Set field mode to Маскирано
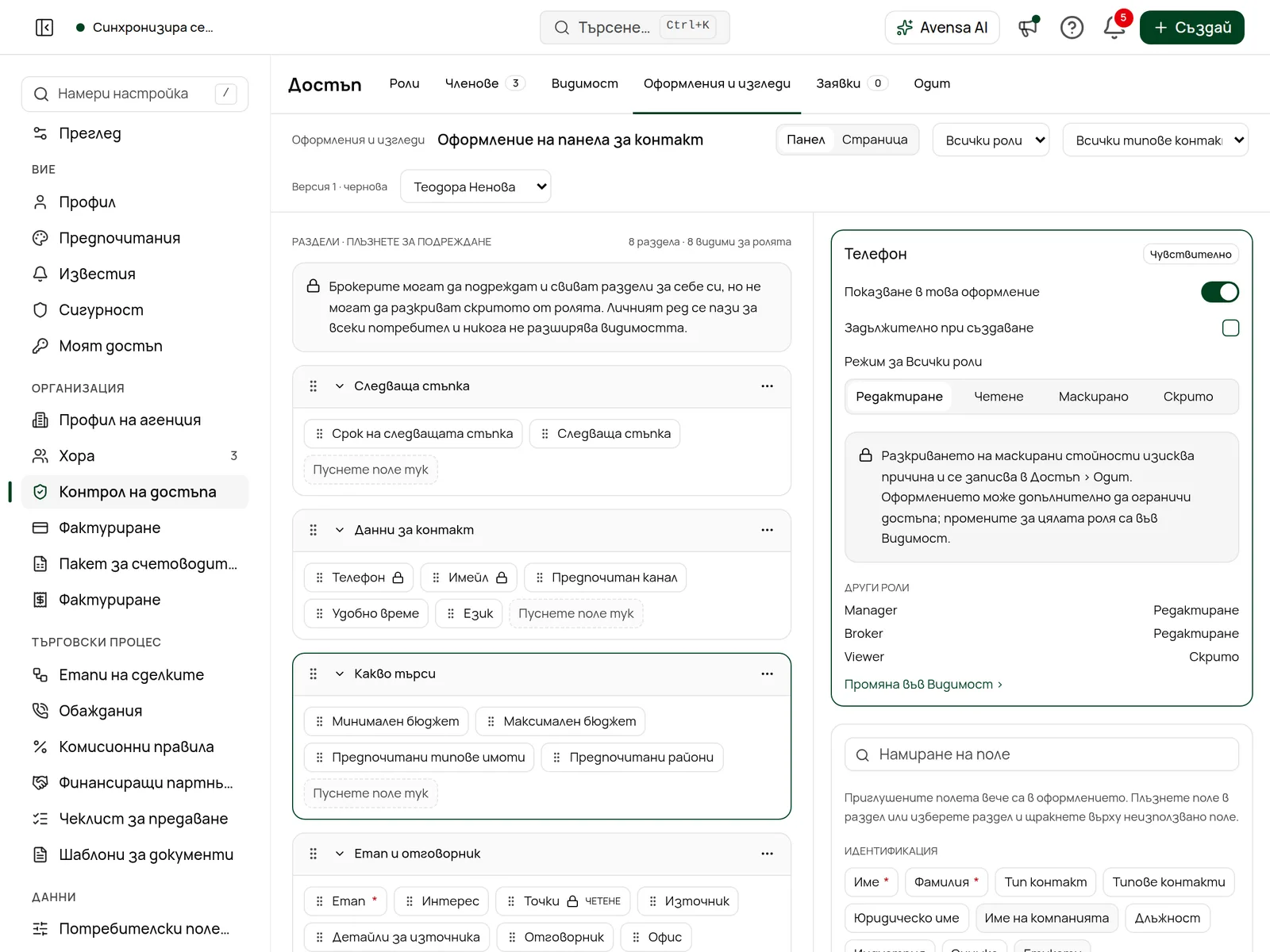Screen dimensions: 1270x952 (x=1093, y=397)
